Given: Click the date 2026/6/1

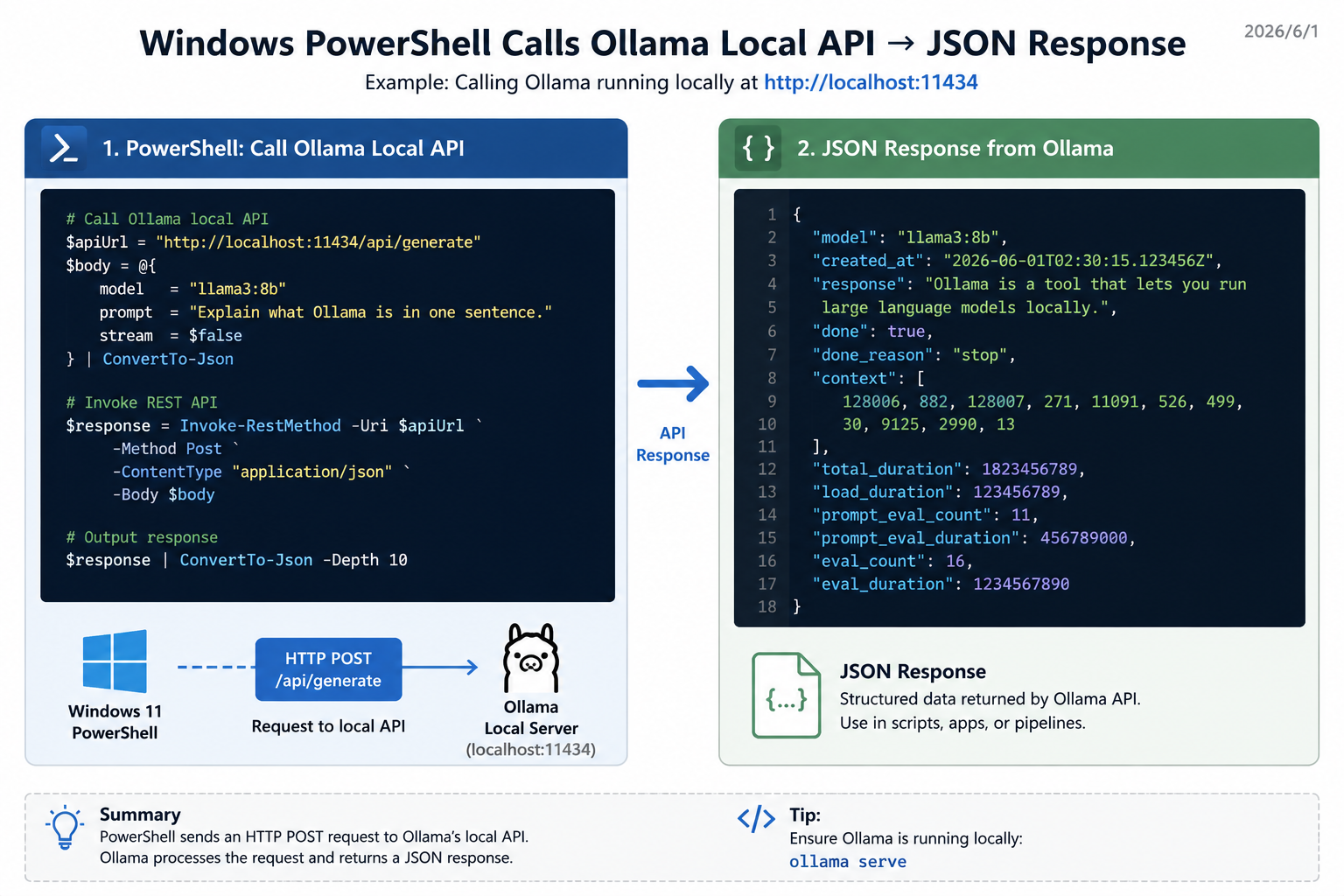Looking at the screenshot, I should 1281,31.
